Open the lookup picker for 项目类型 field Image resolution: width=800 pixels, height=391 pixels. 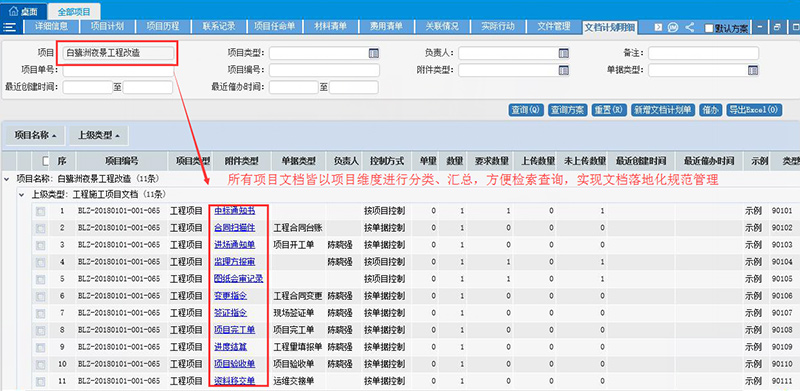click(x=373, y=53)
